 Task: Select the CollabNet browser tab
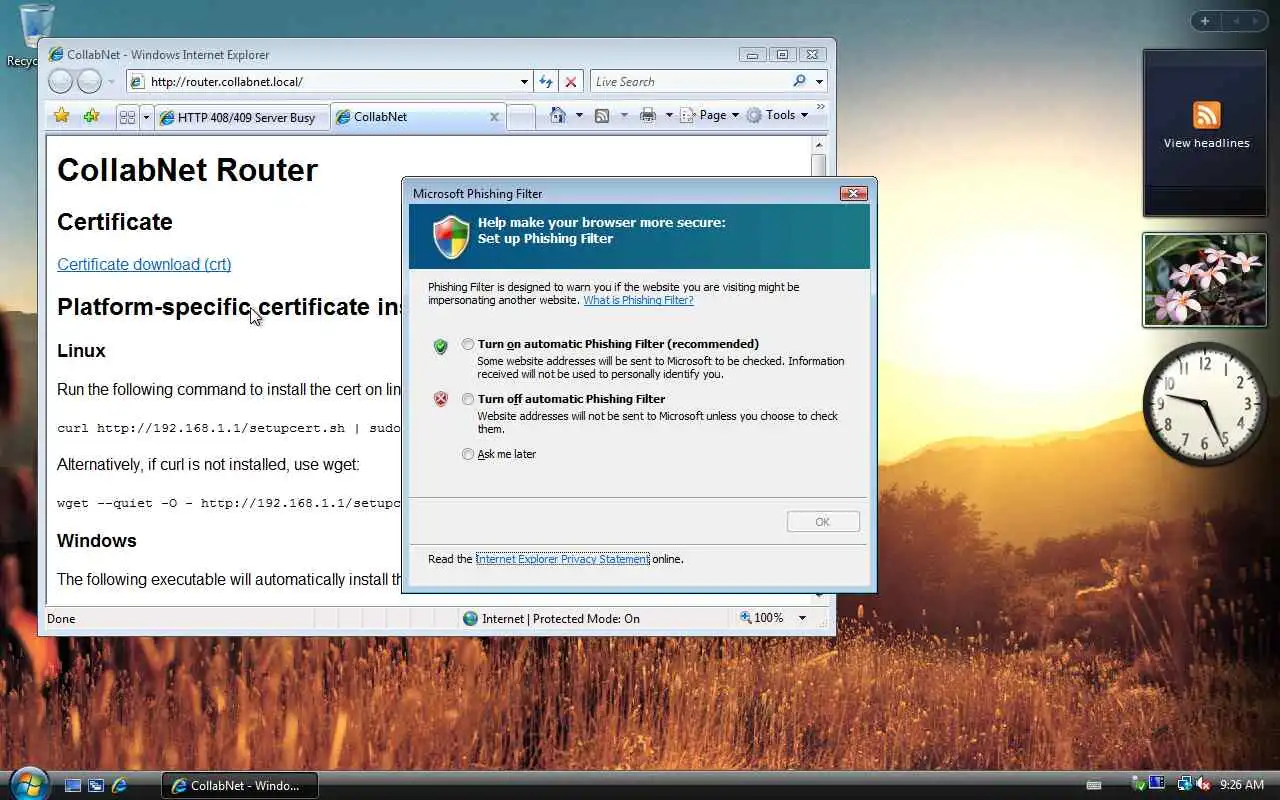pos(410,117)
